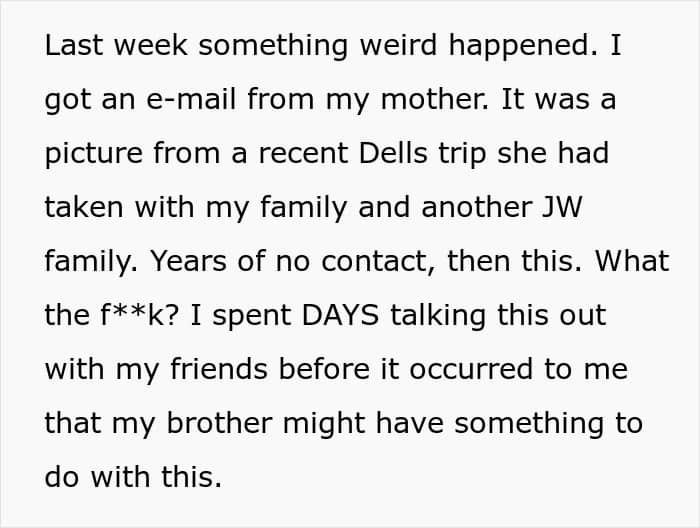Click the word "brother" in eighth line
The image size is (700, 528).
pos(219,424)
